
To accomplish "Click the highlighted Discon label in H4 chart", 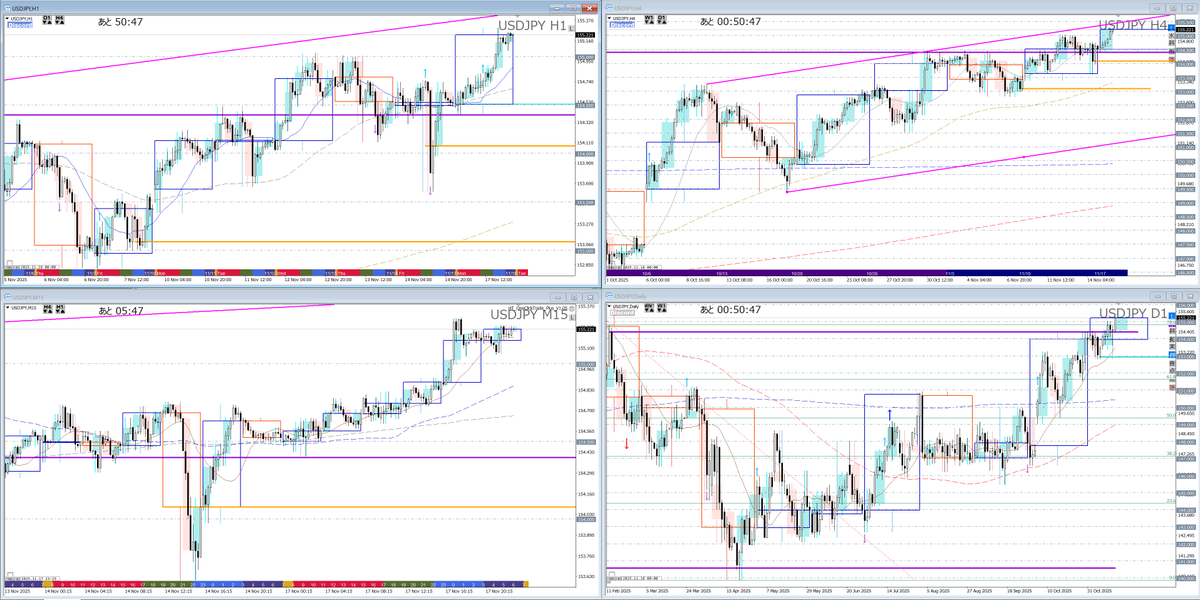I will pos(622,25).
